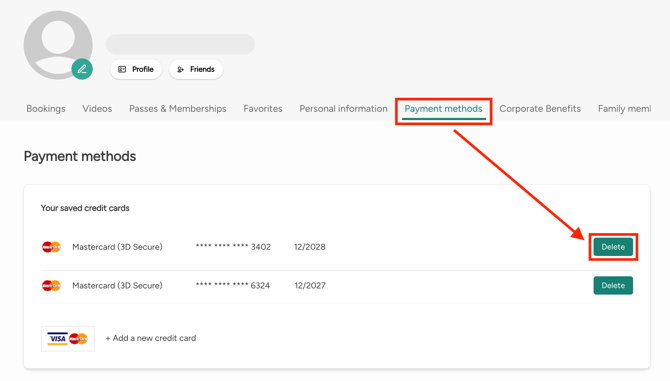Click Mastercard (3D Secure) text for 6324
Screen dimensions: 670x381
(118, 285)
